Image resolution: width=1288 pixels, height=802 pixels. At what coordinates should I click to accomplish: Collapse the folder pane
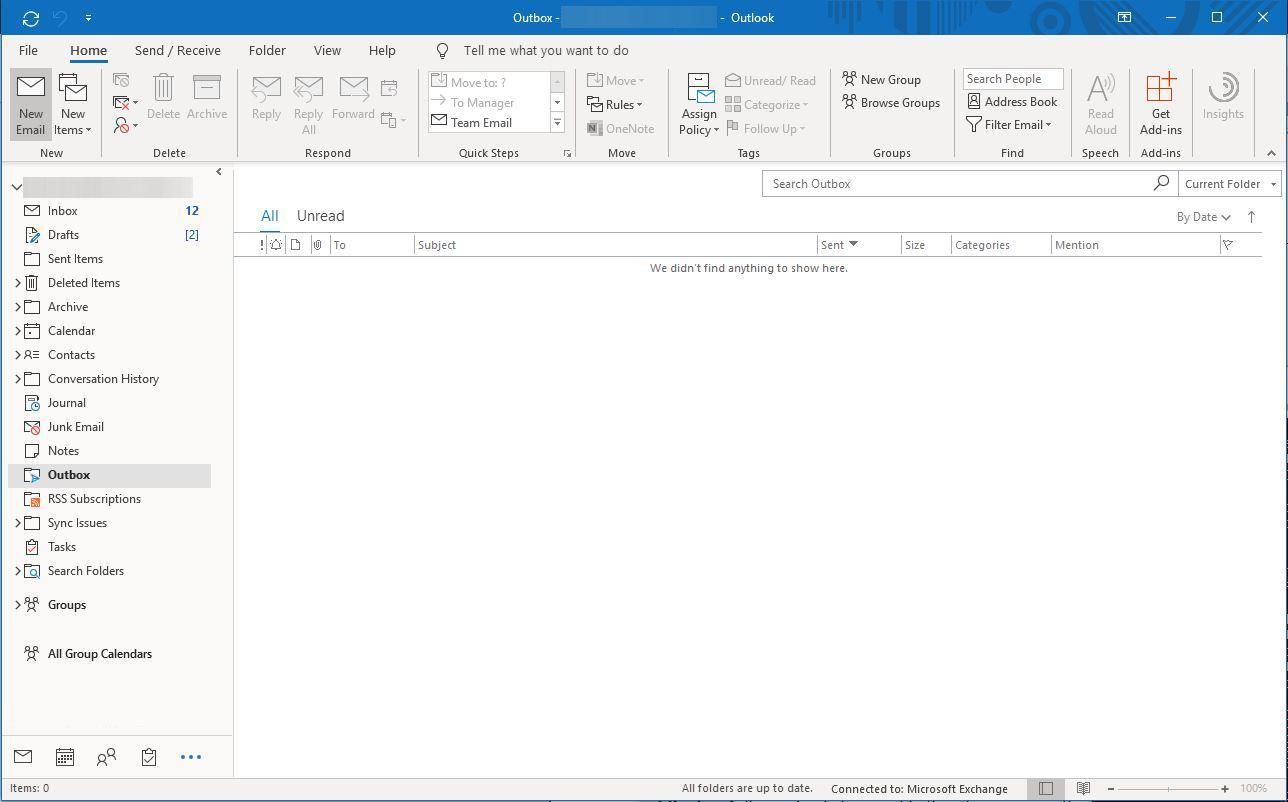click(x=219, y=172)
